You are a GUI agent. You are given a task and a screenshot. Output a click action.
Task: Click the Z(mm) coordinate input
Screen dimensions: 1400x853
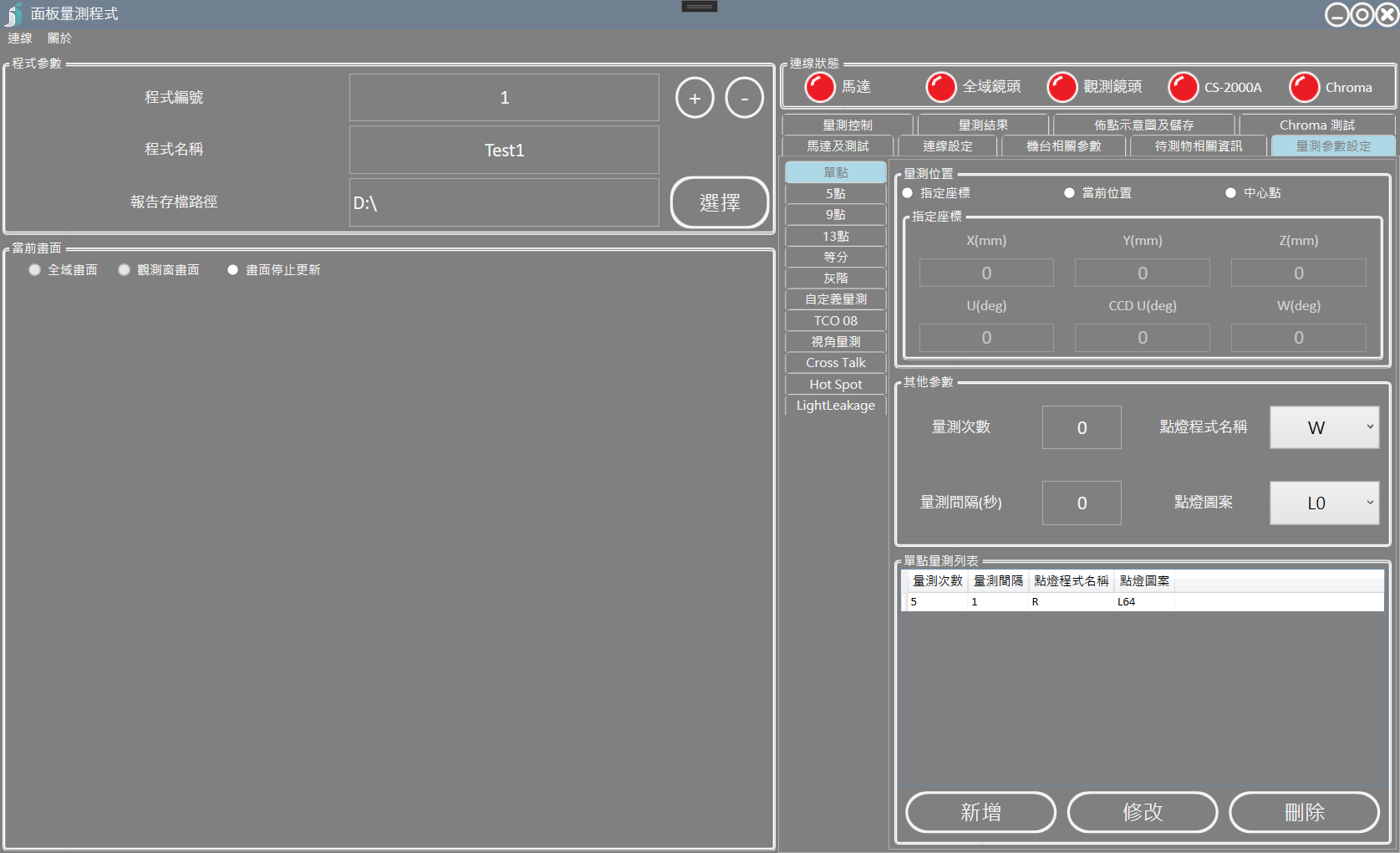coord(1299,273)
